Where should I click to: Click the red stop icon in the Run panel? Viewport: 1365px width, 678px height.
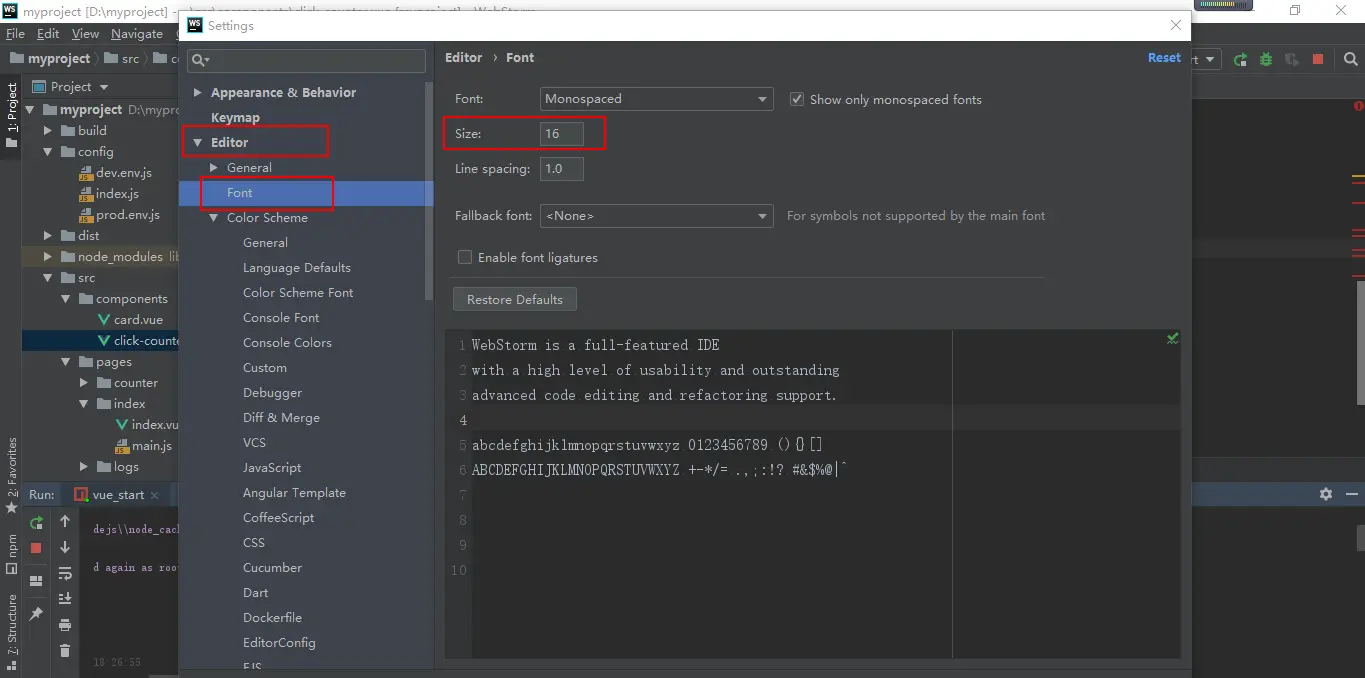click(x=36, y=548)
